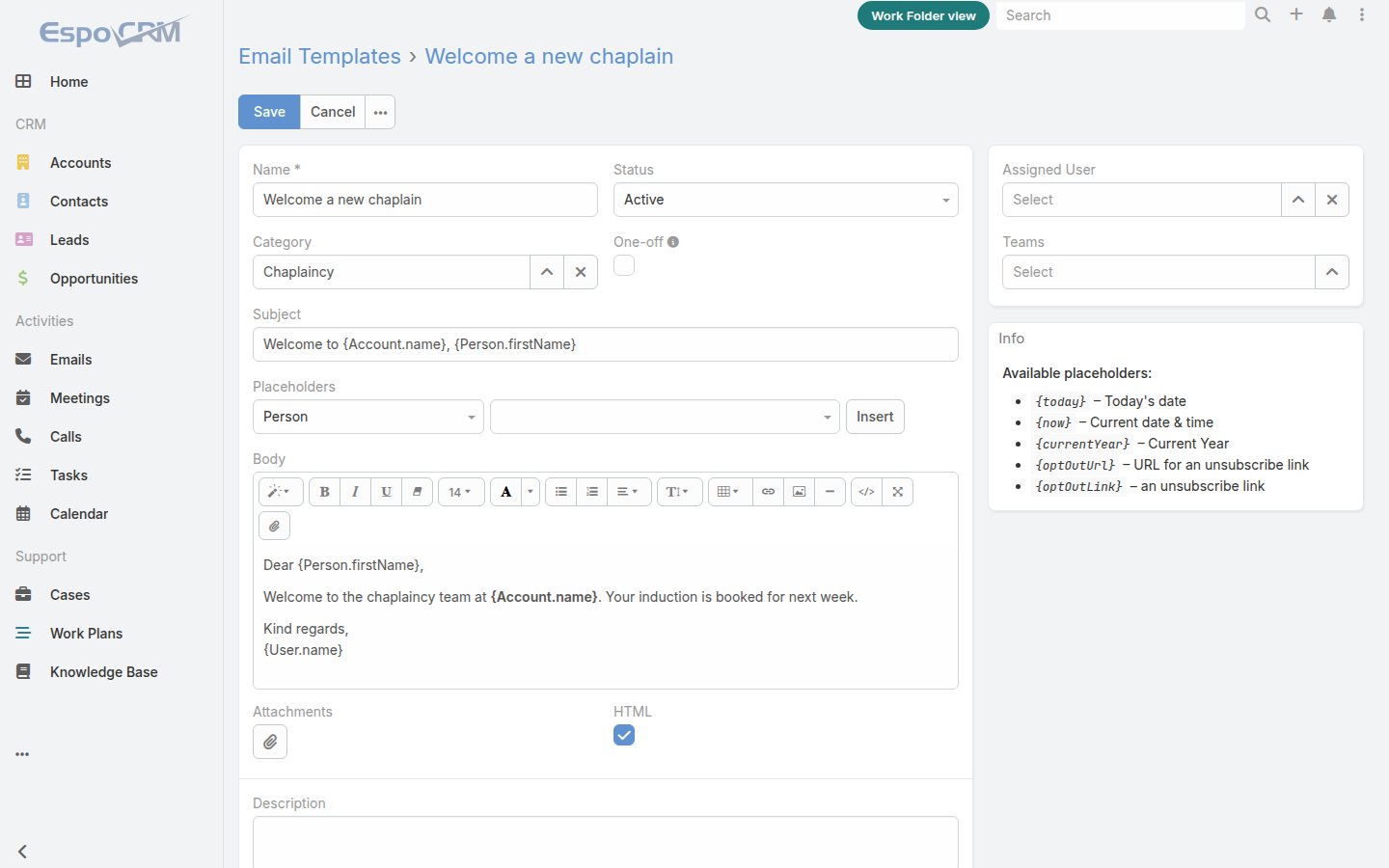Click the quick create plus icon
Viewport: 1389px width, 868px height.
coord(1296,14)
